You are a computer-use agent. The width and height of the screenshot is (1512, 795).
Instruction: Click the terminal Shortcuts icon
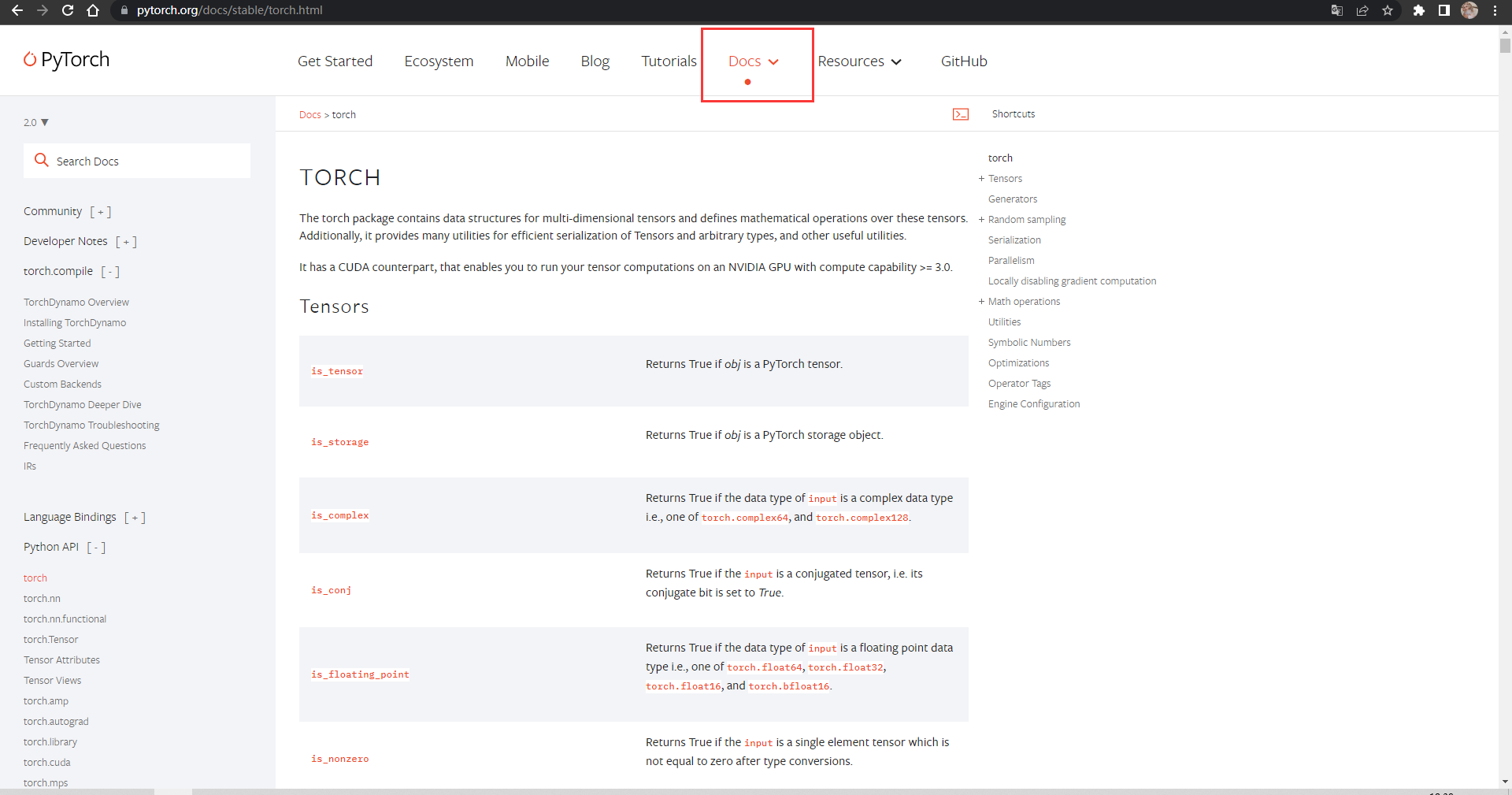[x=961, y=114]
